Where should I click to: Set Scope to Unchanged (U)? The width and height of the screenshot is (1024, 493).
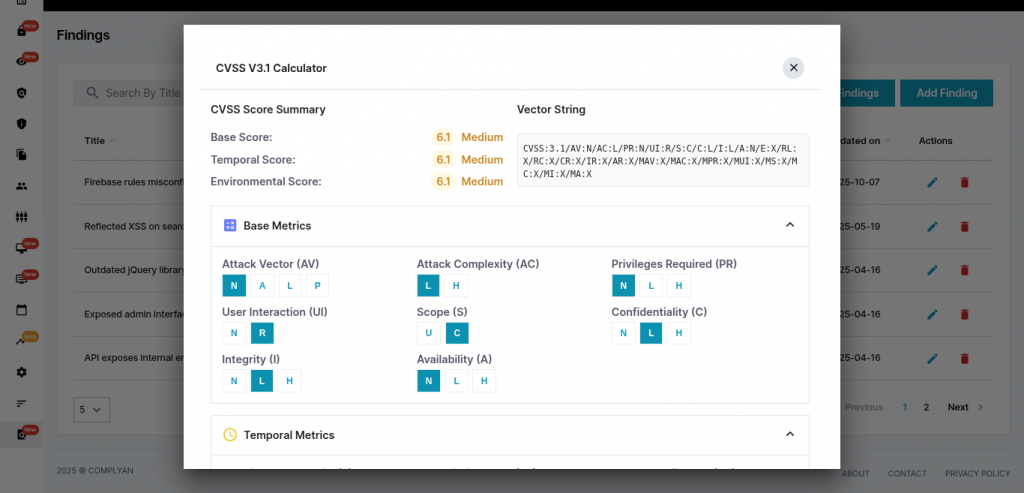(x=428, y=333)
